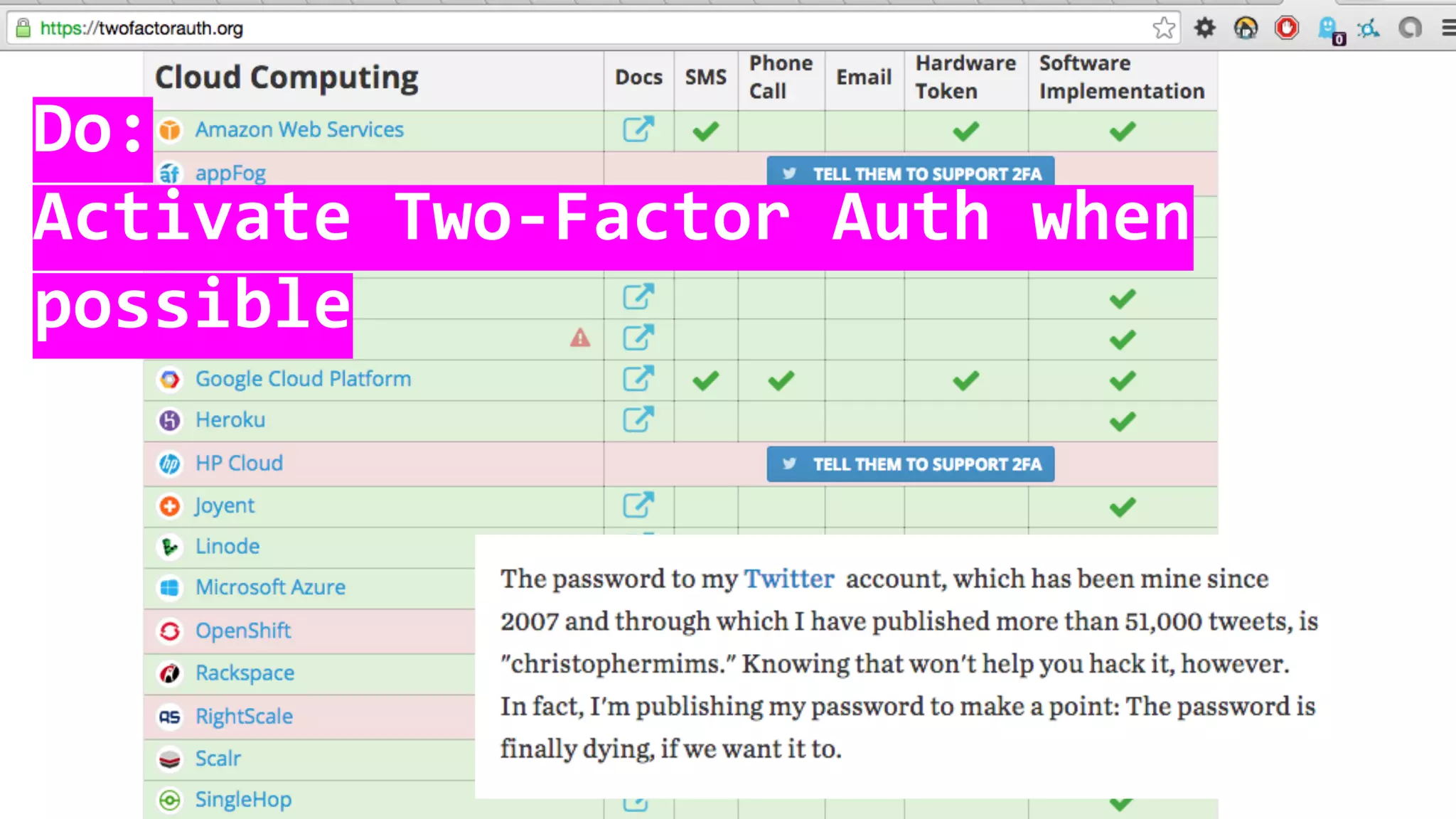Click Software Implementation checkmark for Joyent

1123,507
